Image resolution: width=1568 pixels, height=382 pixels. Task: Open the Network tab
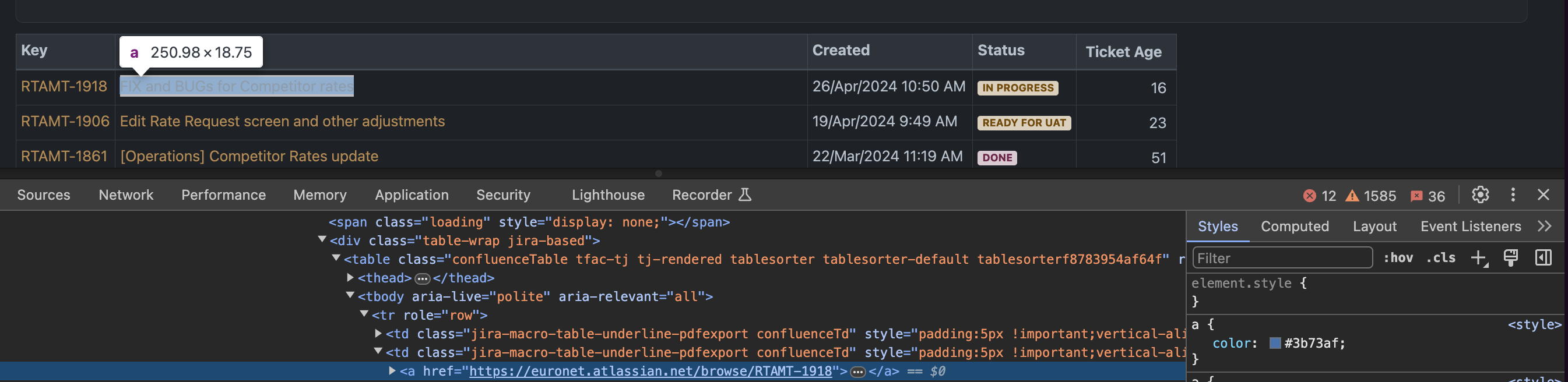coord(126,195)
